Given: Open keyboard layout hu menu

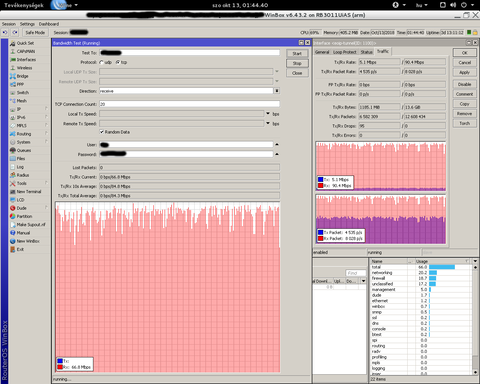Looking at the screenshot, I should coord(421,5).
